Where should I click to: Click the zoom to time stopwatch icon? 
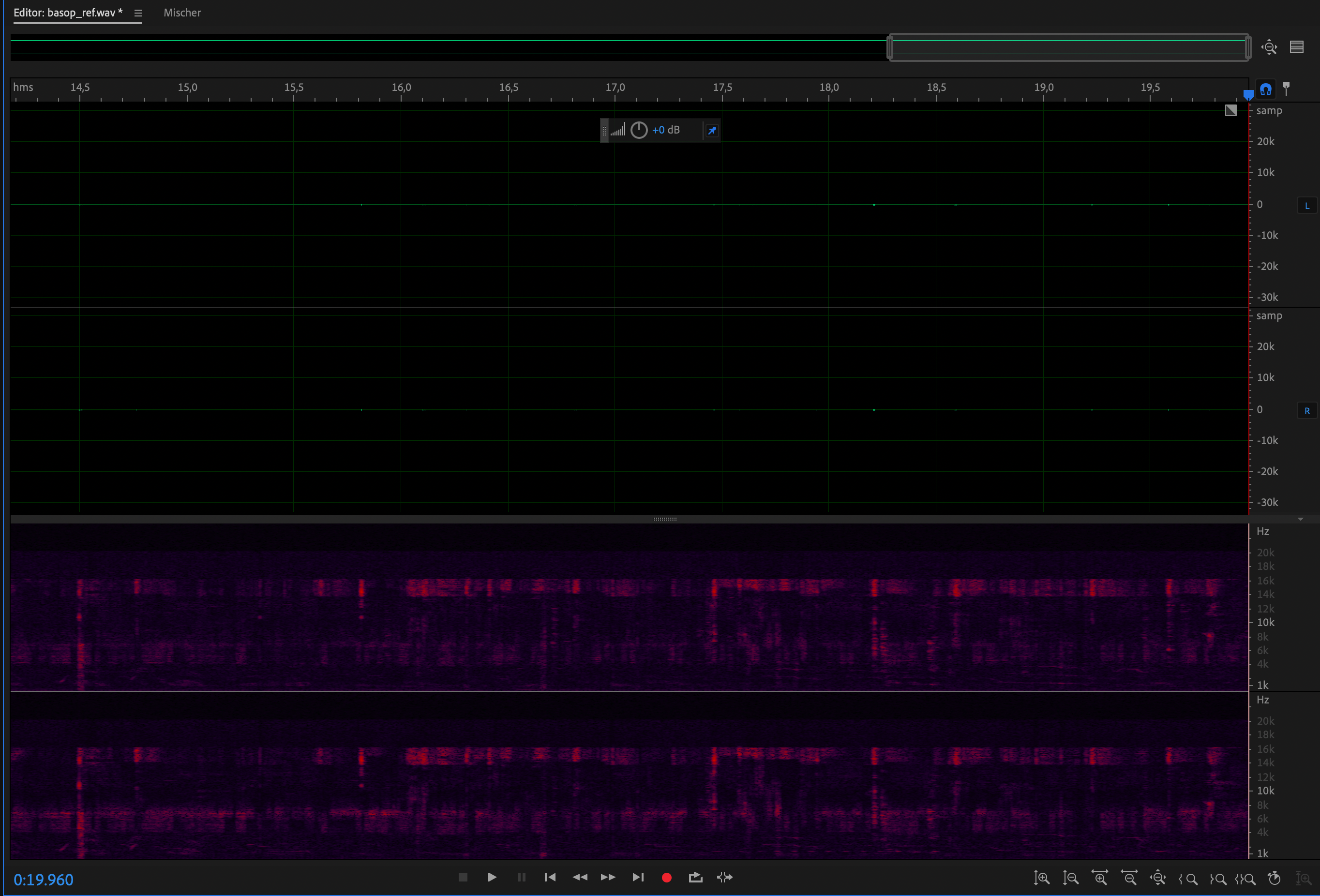(x=1274, y=879)
